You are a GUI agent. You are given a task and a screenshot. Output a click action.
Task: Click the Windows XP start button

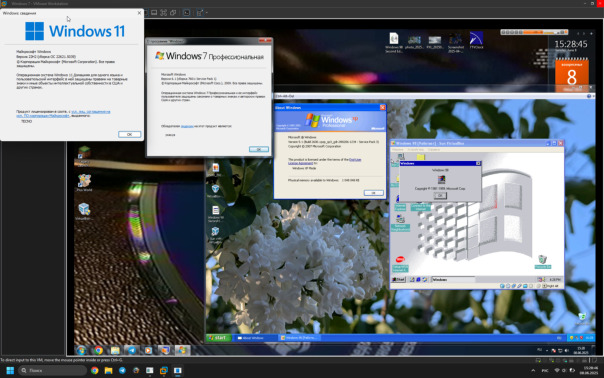[x=218, y=338]
